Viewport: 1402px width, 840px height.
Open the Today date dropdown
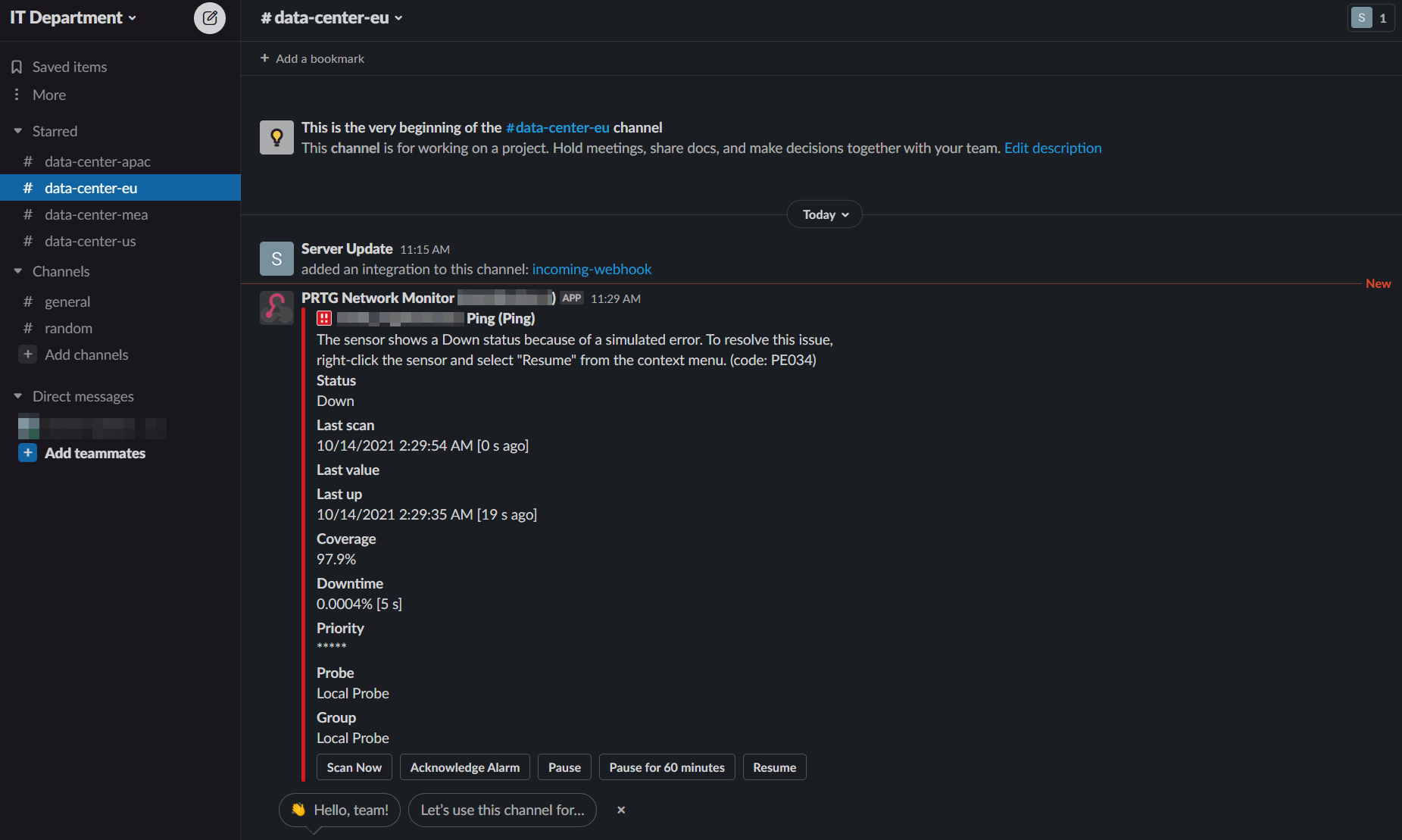[x=825, y=215]
